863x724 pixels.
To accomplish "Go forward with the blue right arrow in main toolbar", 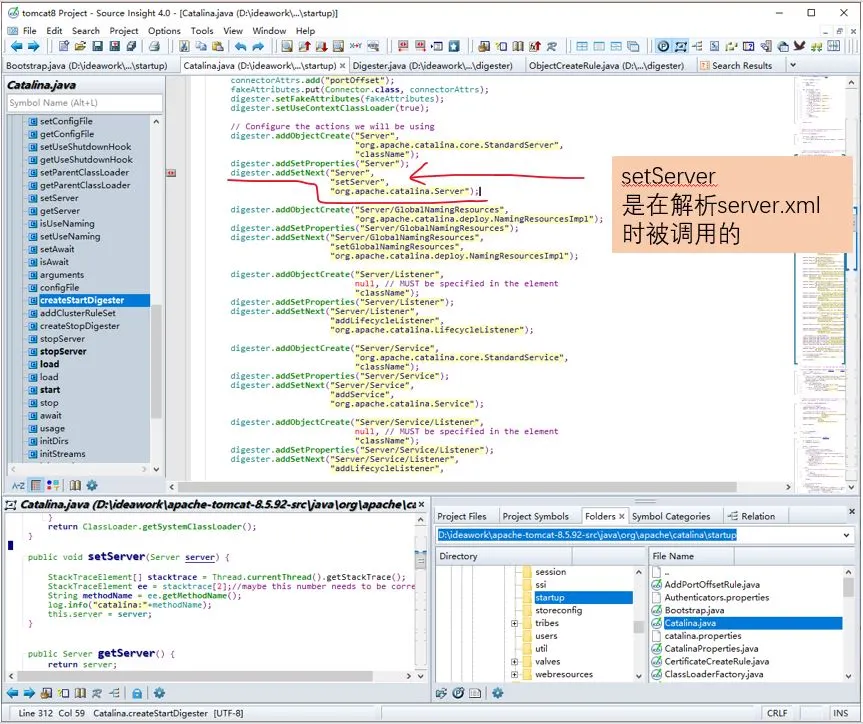I will (x=34, y=46).
